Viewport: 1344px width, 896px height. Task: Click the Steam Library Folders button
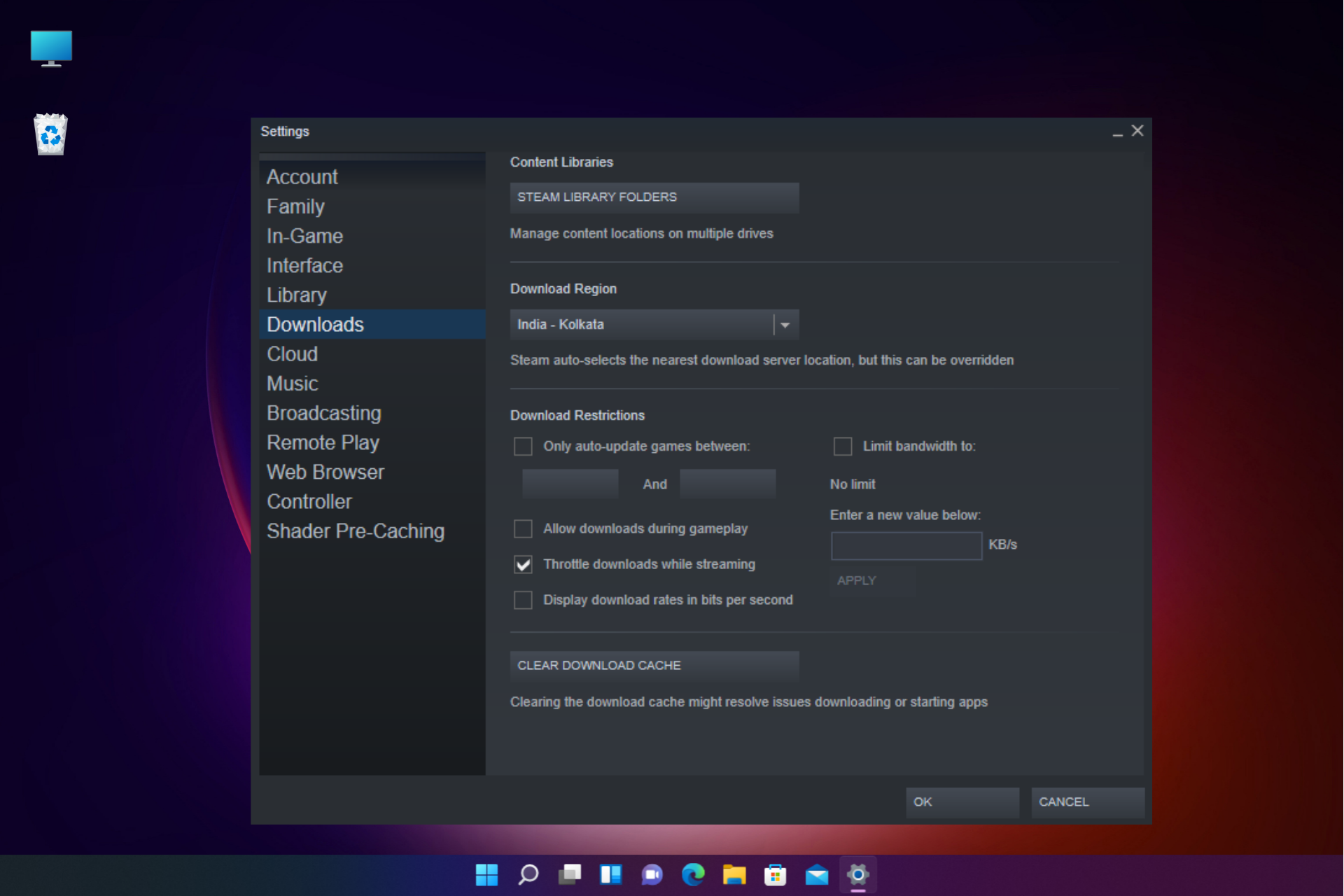click(653, 197)
